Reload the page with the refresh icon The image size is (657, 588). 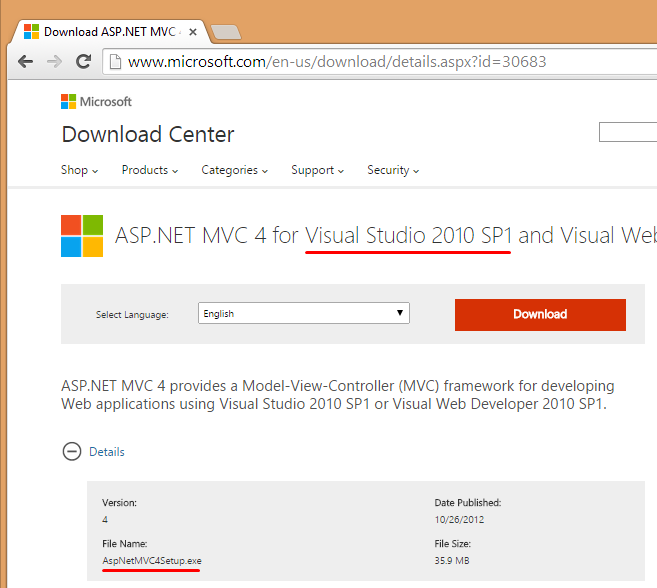click(x=83, y=62)
